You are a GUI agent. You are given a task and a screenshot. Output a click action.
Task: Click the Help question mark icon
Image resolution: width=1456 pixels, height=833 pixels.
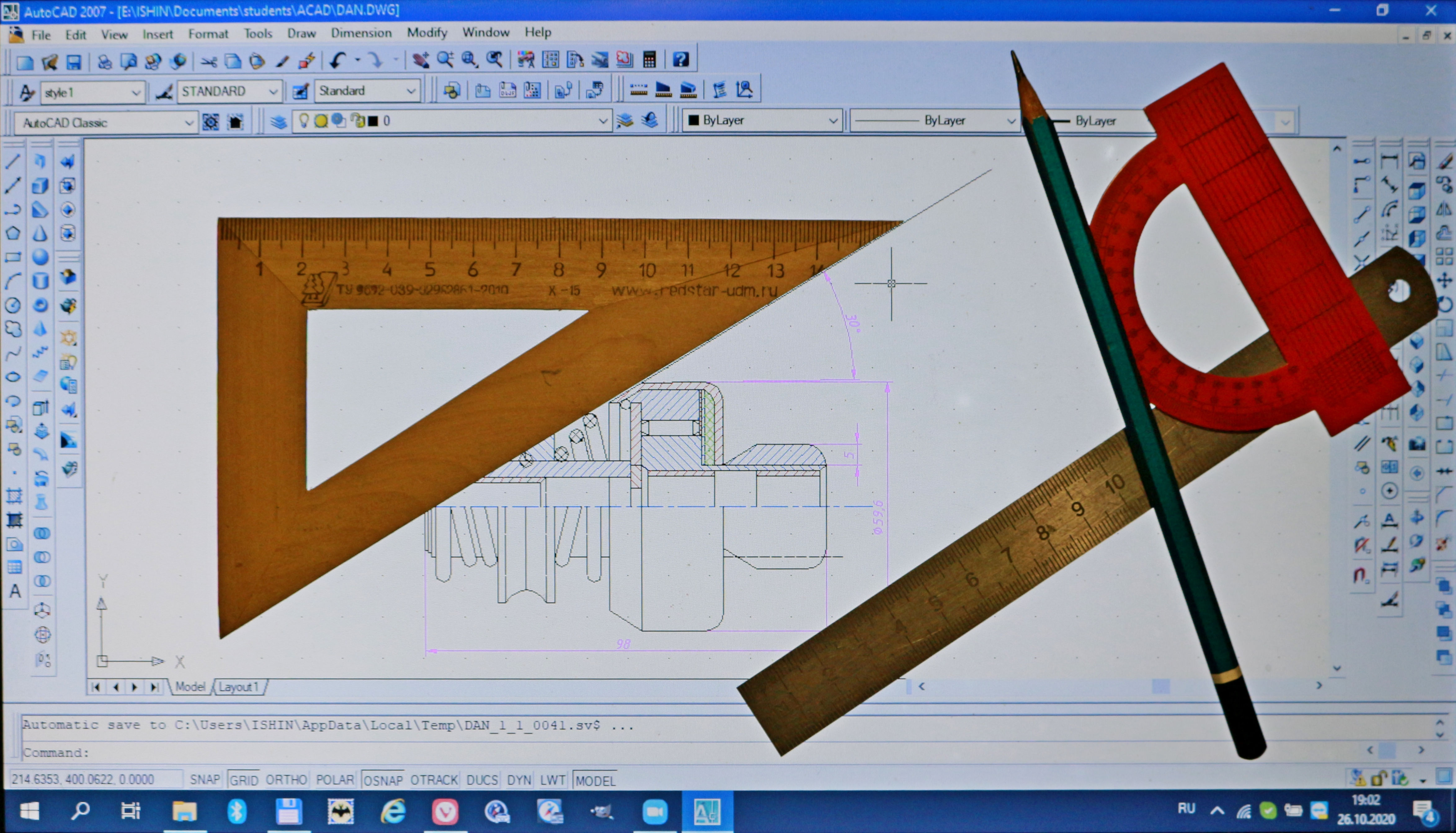pyautogui.click(x=680, y=60)
